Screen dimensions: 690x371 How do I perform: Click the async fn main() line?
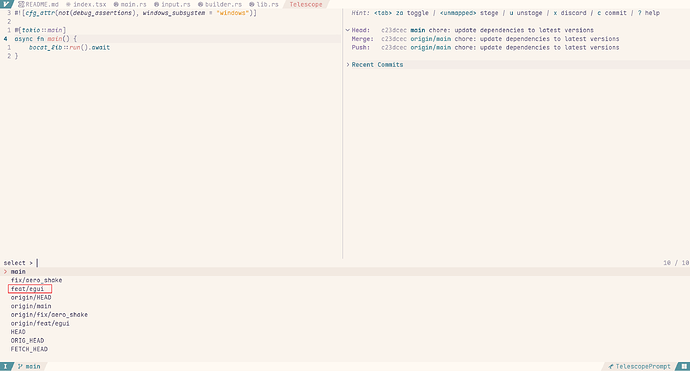click(x=45, y=39)
